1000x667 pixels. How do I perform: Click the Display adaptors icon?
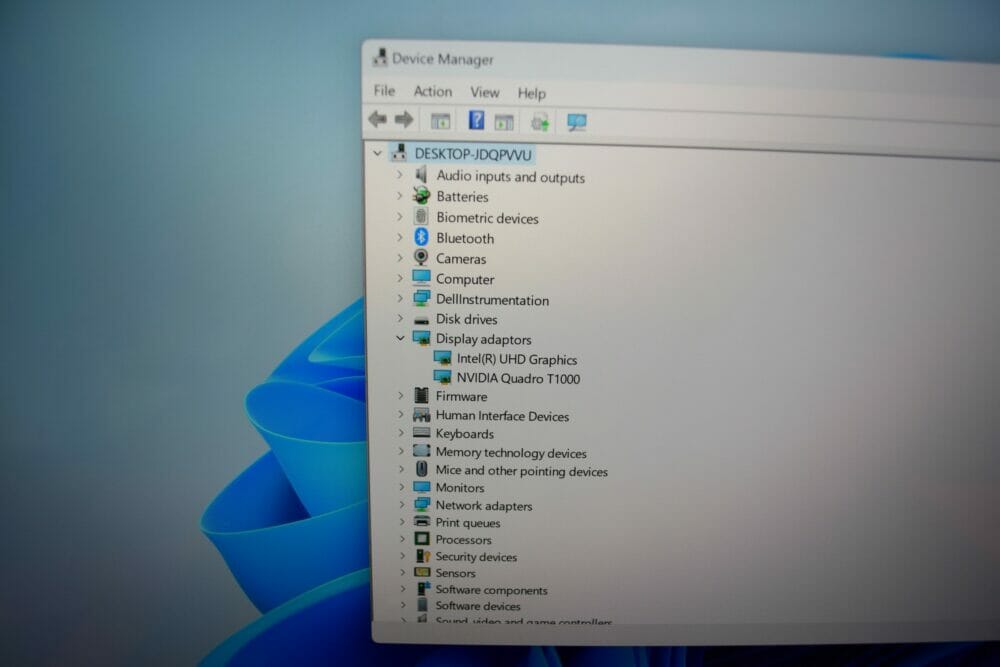(422, 338)
